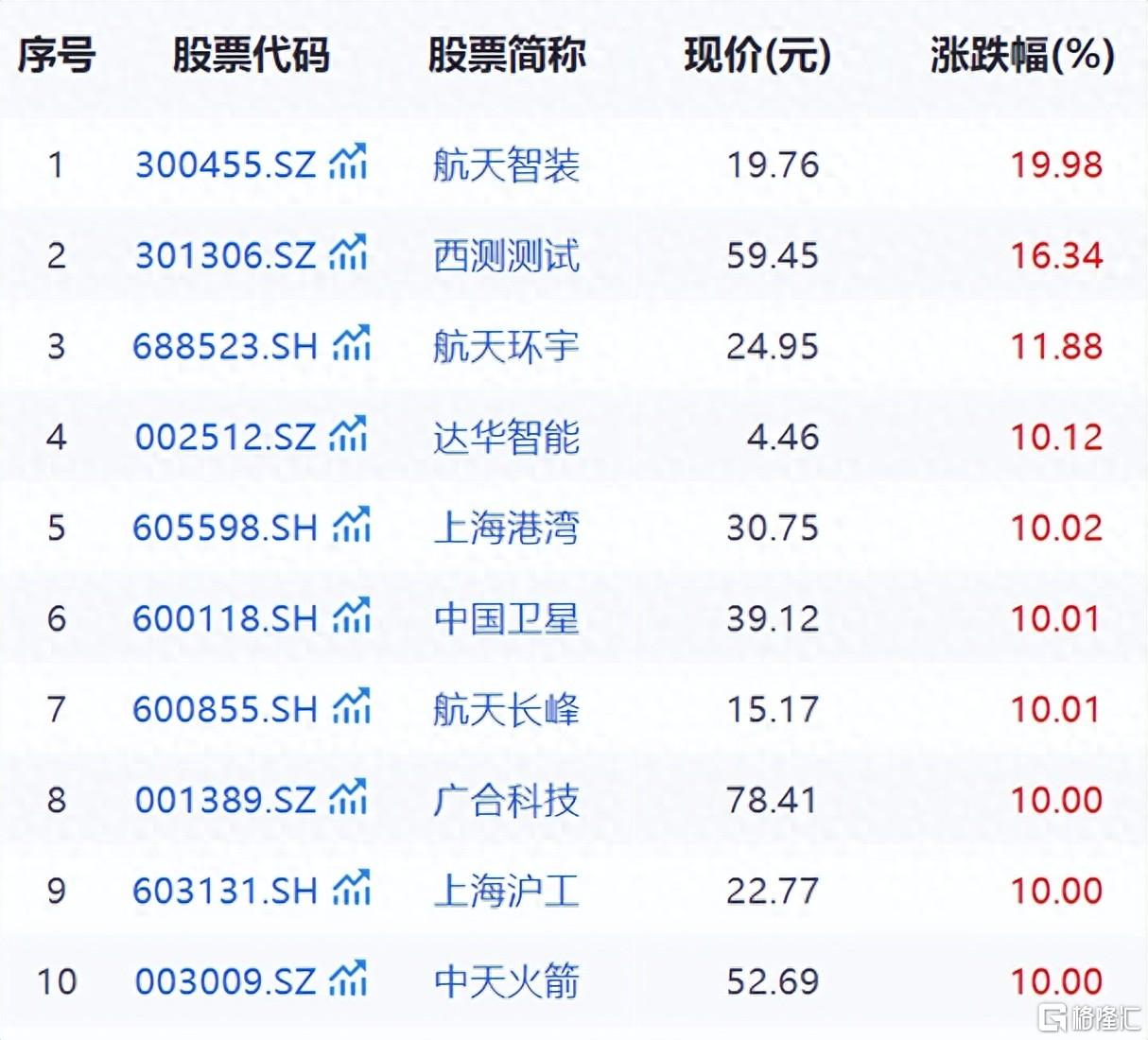The width and height of the screenshot is (1148, 1040).
Task: Click stock name 中天火箭
Action: coord(506,982)
